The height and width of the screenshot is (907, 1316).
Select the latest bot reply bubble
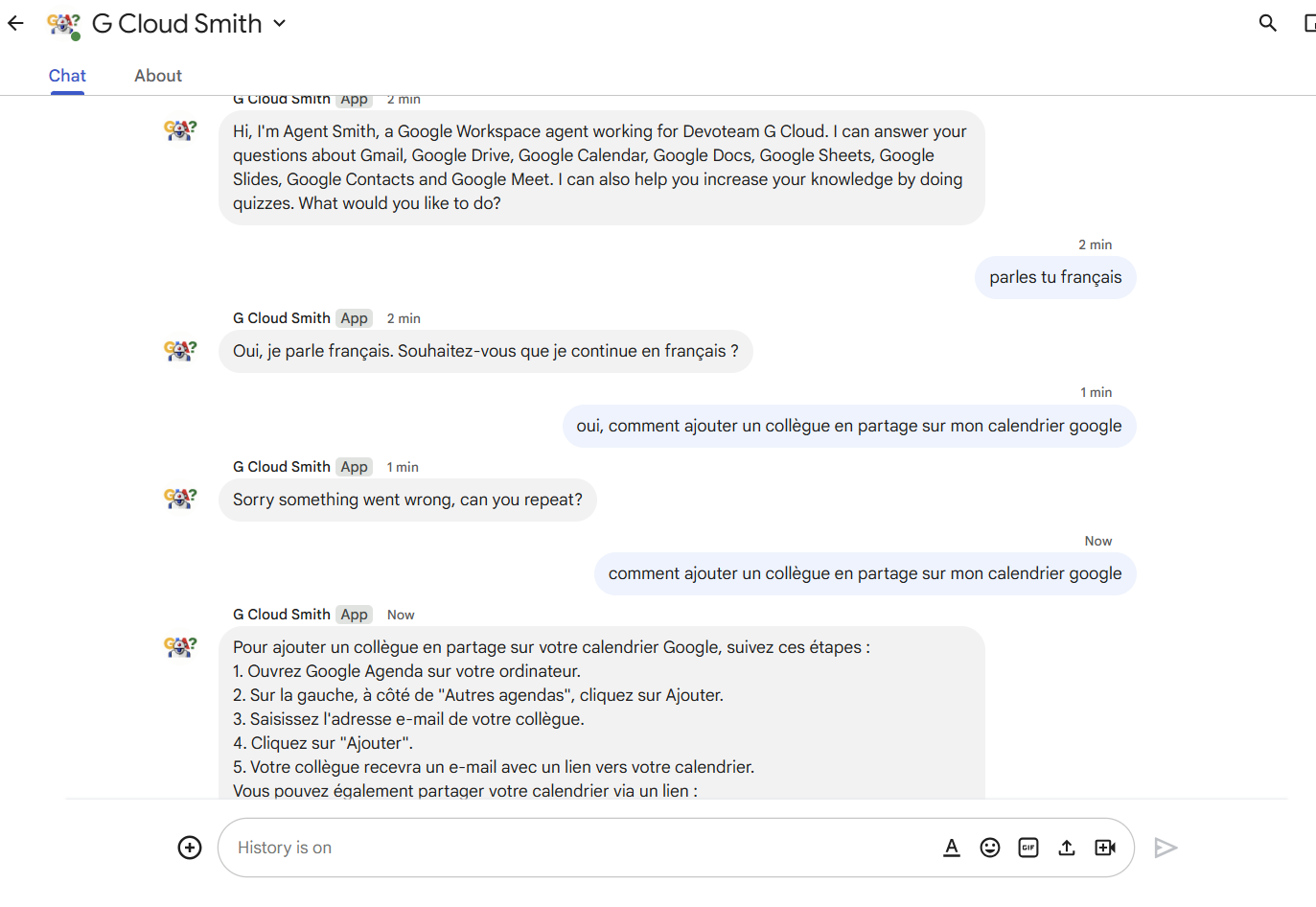coord(601,709)
